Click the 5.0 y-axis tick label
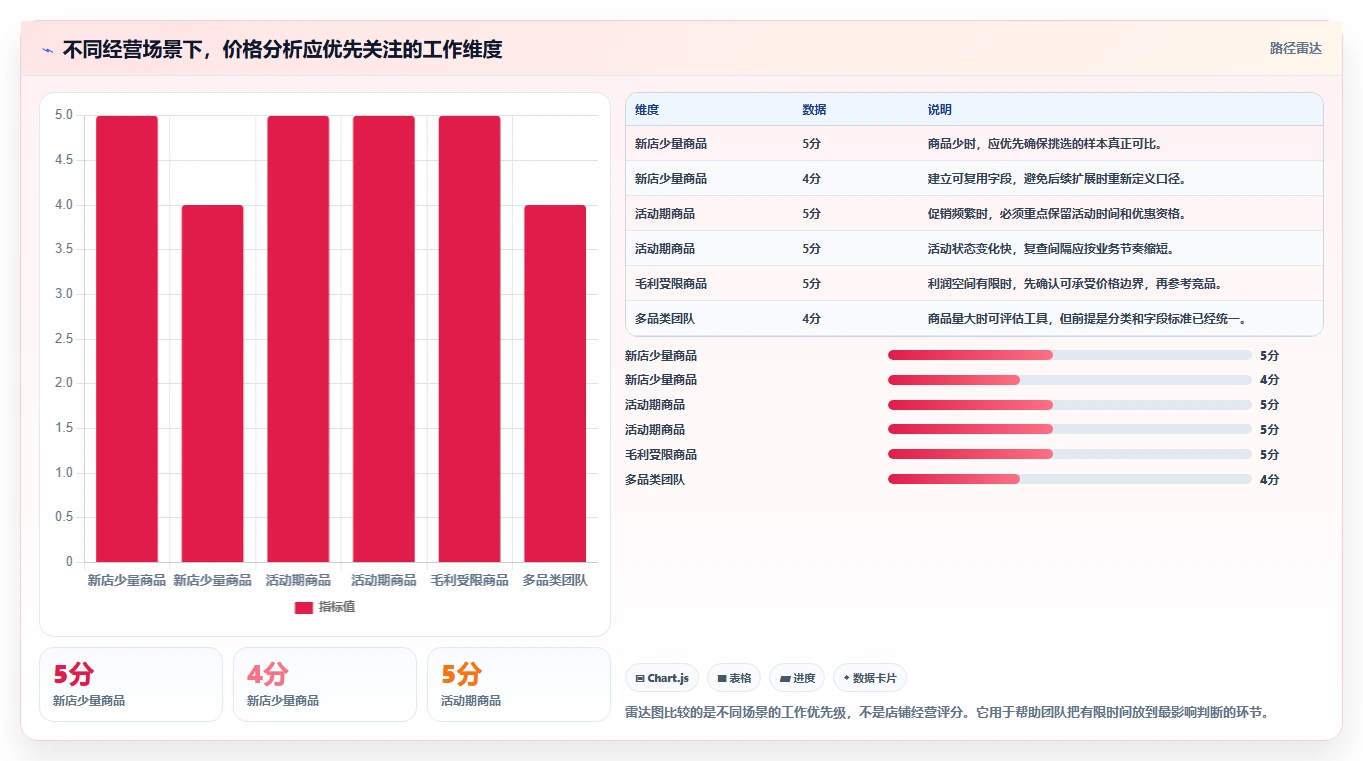The image size is (1363, 761). 64,115
